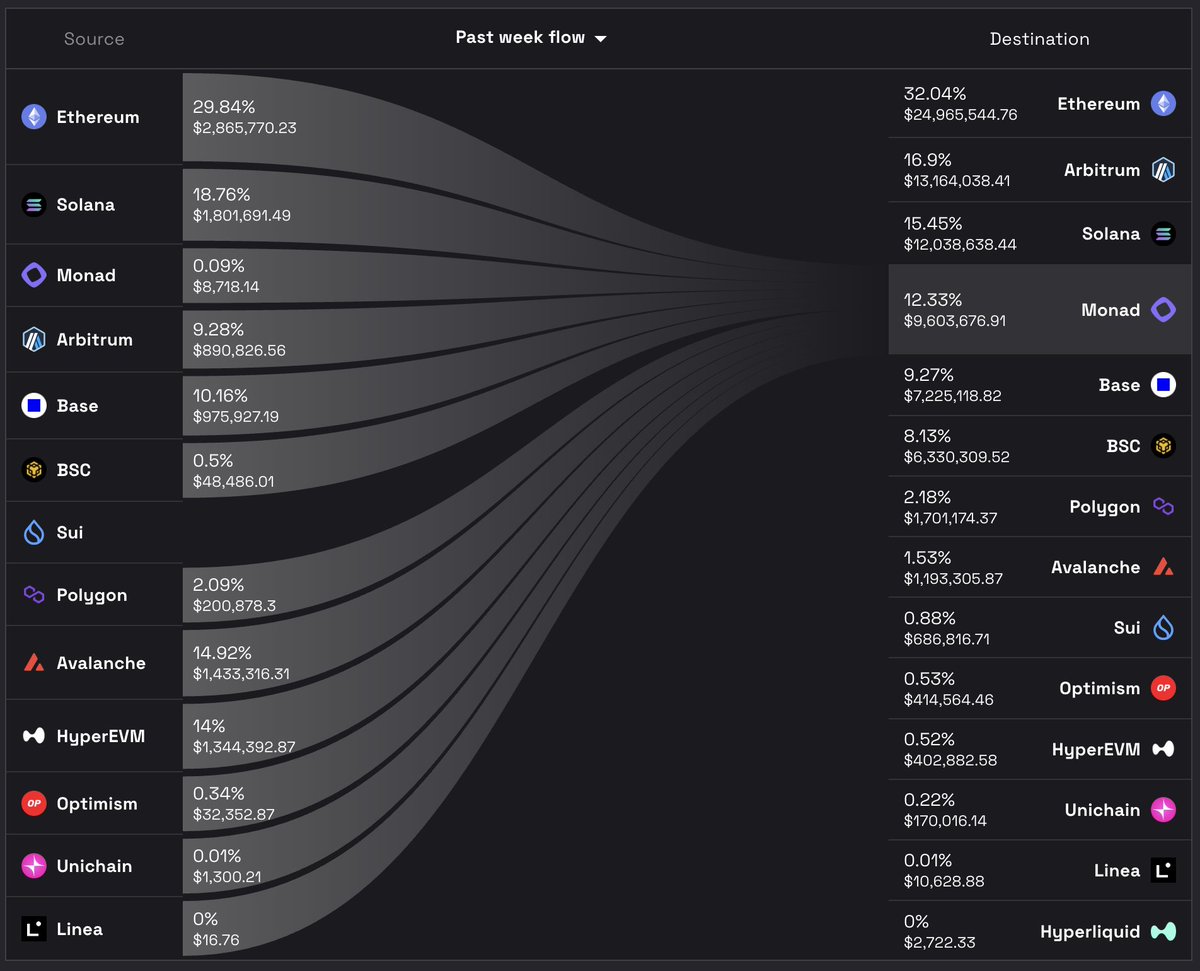Click the $1,300.21 Unichain source value
Viewport: 1200px width, 971px height.
pyautogui.click(x=226, y=878)
